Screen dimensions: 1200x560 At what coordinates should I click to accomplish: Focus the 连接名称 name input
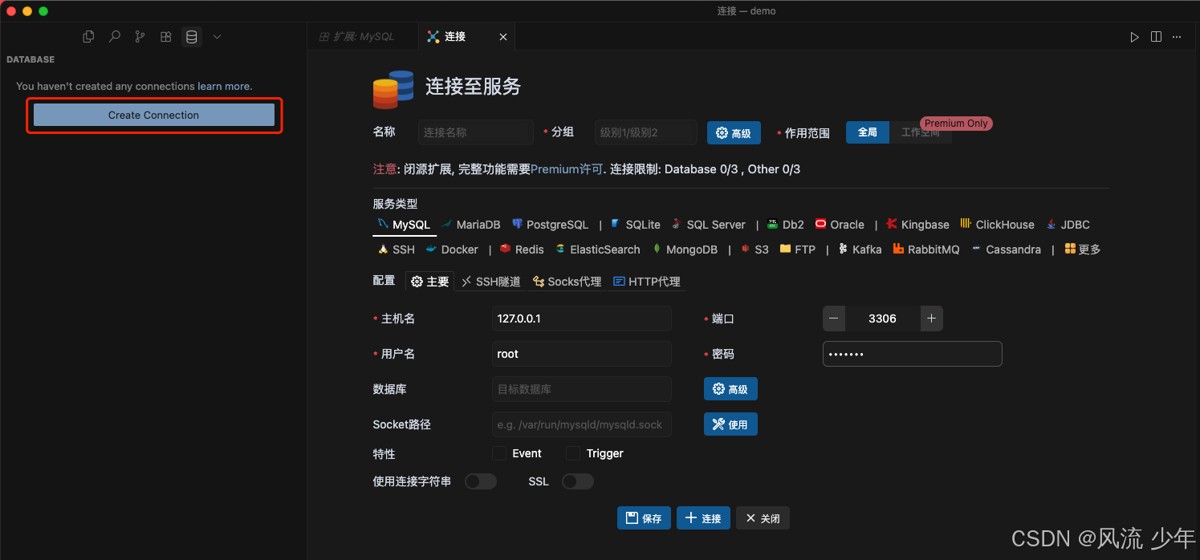coord(475,132)
